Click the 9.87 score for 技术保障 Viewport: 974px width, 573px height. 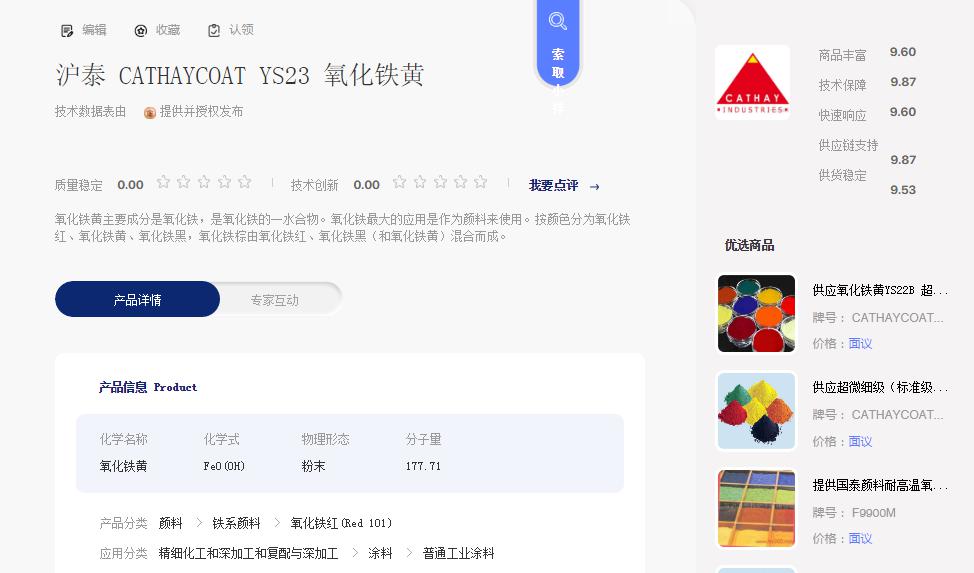903,82
